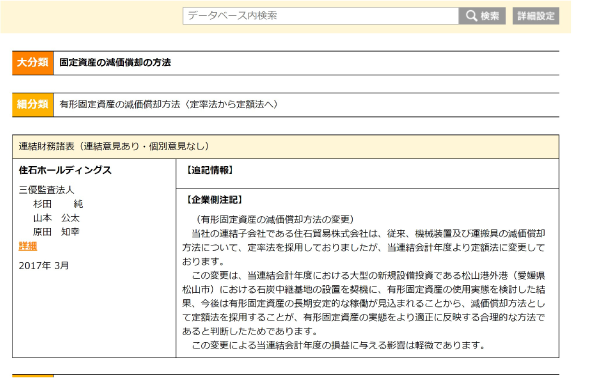Image resolution: width=600 pixels, height=378 pixels.
Task: Click auditor name 山本 公太
Action: point(56,218)
